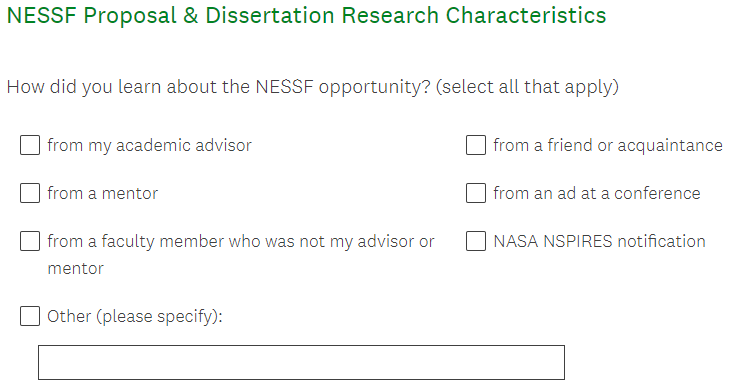Screen dimensions: 731x385
Task: Click the 'from a friend or acquaintance' label
Action: [x=608, y=145]
